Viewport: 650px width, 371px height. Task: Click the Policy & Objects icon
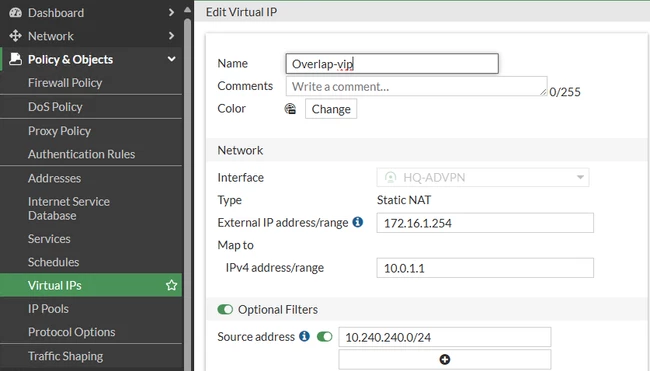[x=15, y=59]
